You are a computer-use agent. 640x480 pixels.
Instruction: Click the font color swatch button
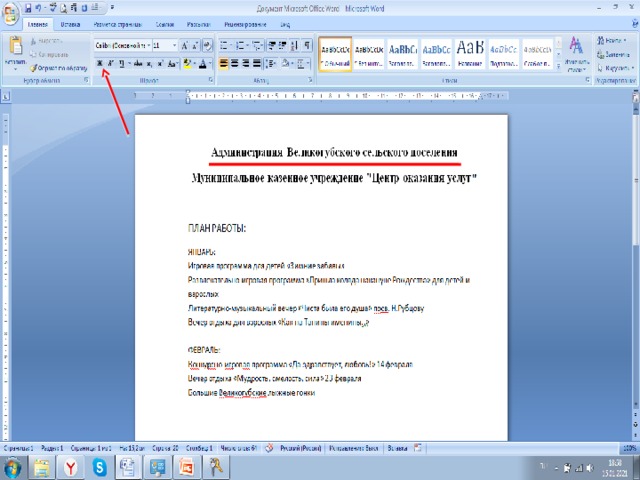click(202, 63)
